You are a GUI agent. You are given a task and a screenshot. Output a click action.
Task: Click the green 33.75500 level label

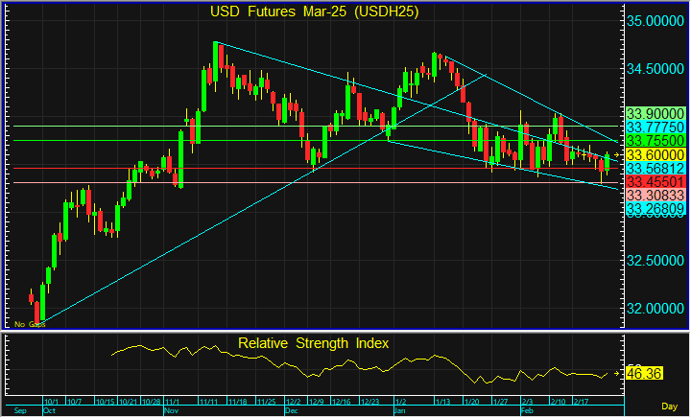(654, 142)
